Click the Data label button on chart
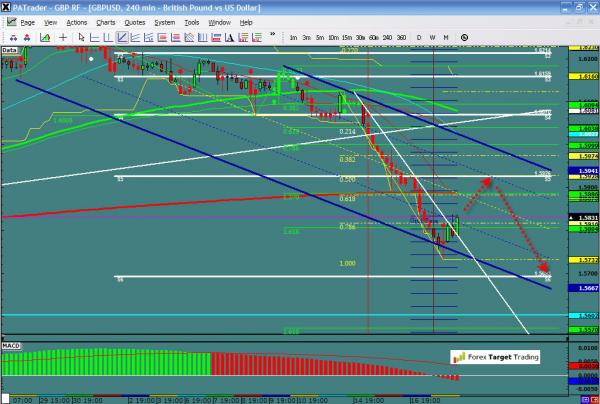The image size is (600, 404). [11, 48]
